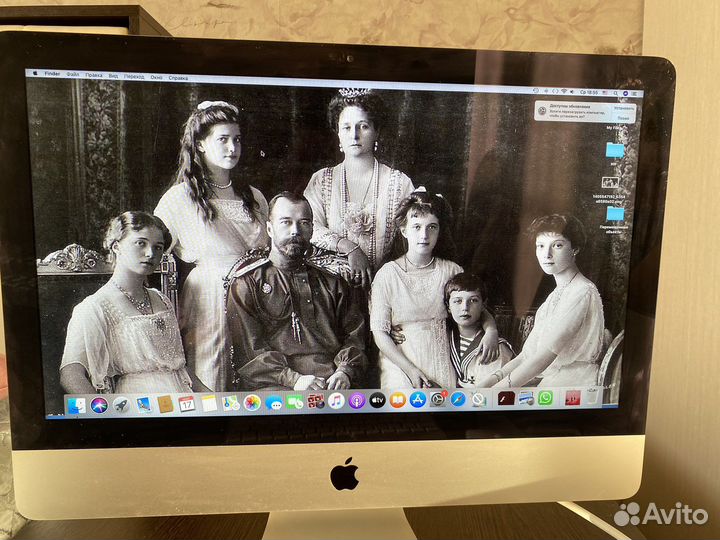Open the Finder menu
This screenshot has width=720, height=540.
click(52, 73)
